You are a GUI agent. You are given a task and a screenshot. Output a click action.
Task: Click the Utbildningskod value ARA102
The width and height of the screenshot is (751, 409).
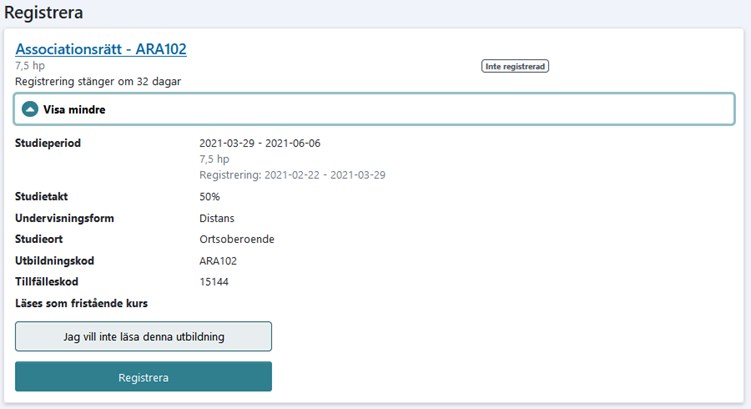(x=218, y=261)
